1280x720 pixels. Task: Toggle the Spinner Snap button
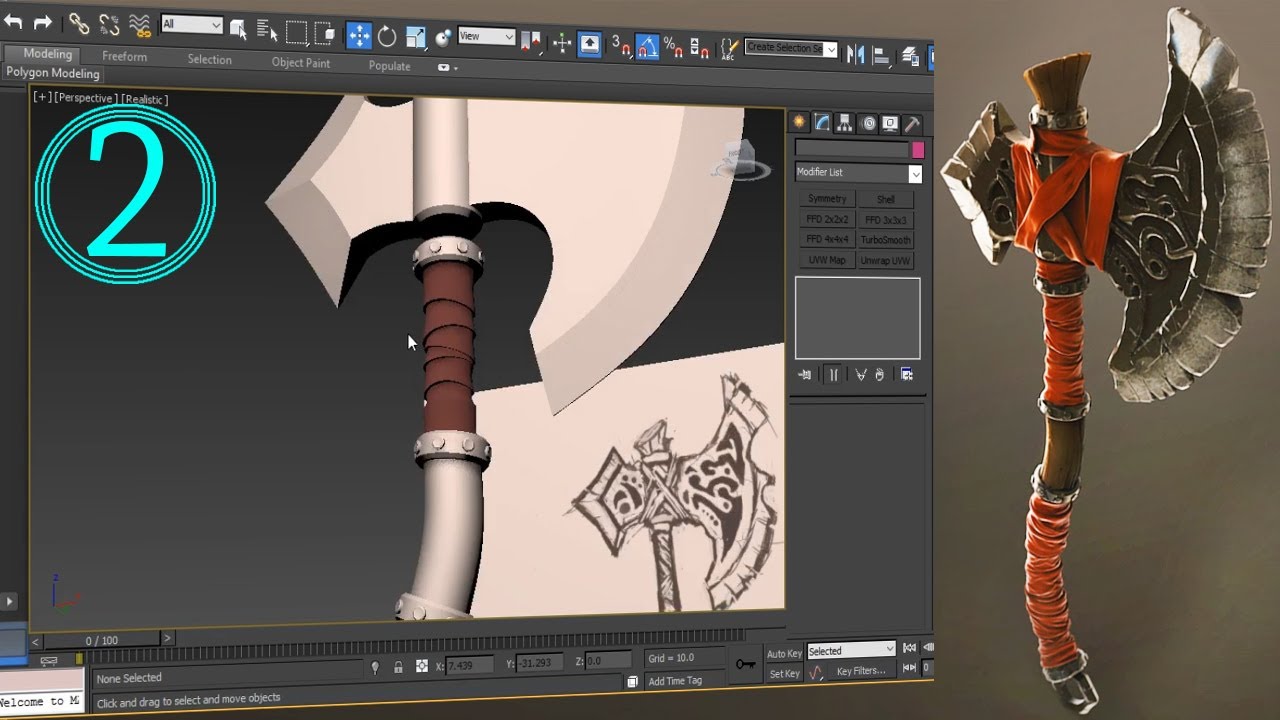pyautogui.click(x=698, y=48)
